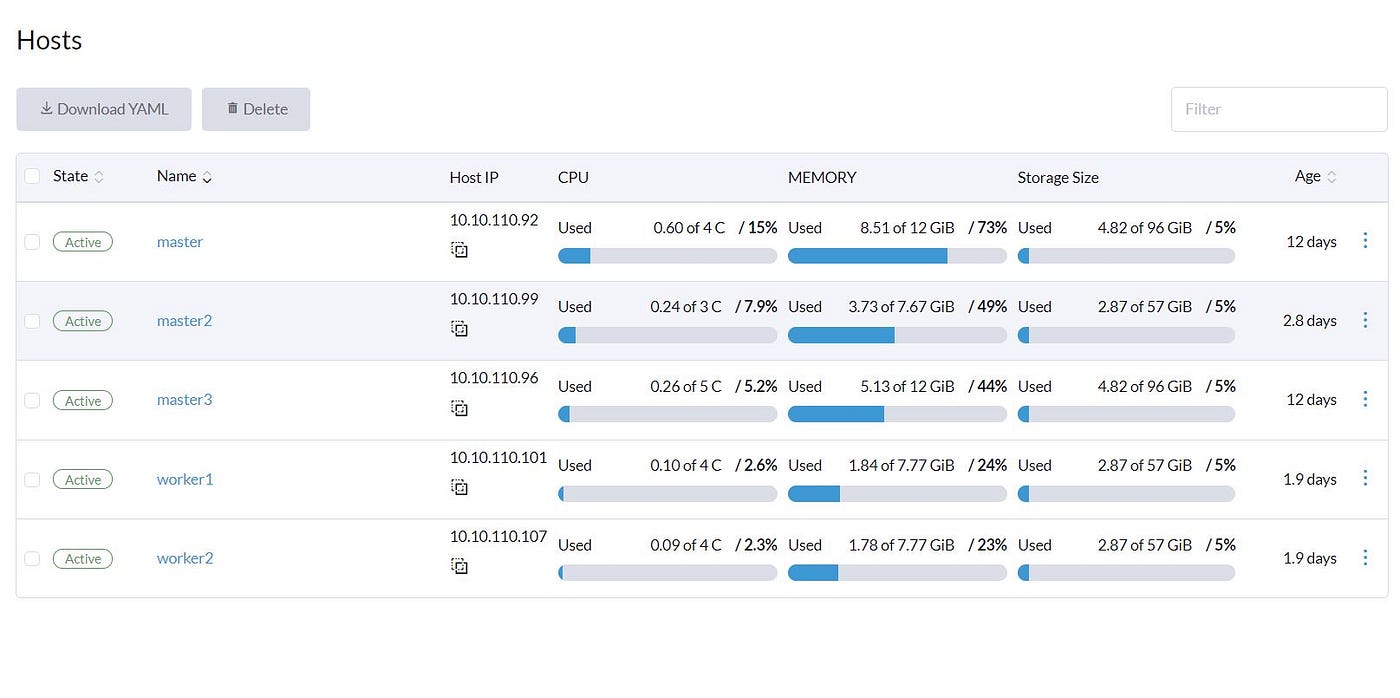Screen dimensions: 1400x698
Task: Select all hosts using the header checkbox
Action: (x=32, y=175)
